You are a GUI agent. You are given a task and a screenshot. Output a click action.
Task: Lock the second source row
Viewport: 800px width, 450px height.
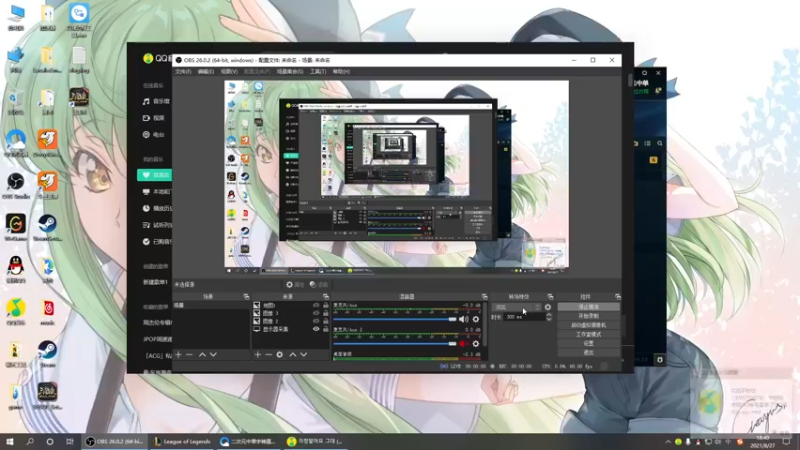coord(326,313)
